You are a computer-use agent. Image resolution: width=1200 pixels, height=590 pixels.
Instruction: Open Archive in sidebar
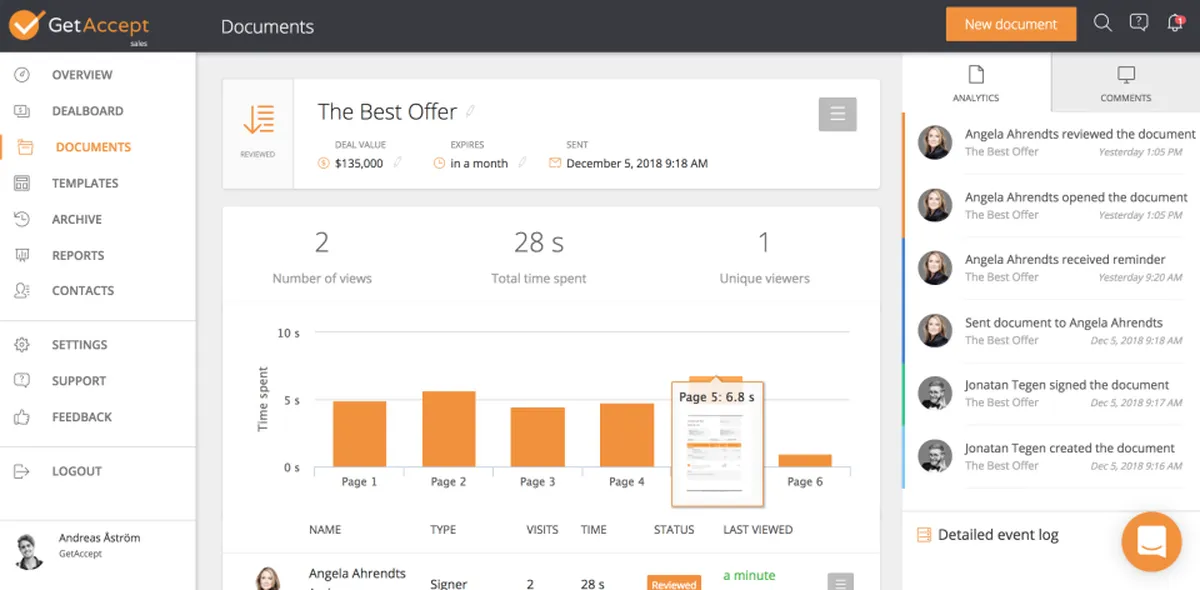coord(77,219)
